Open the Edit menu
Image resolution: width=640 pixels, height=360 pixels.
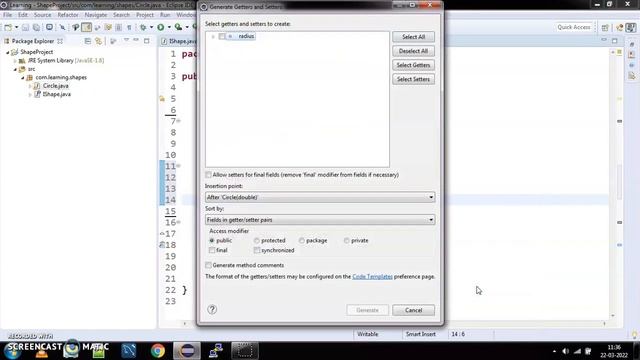click(x=23, y=15)
